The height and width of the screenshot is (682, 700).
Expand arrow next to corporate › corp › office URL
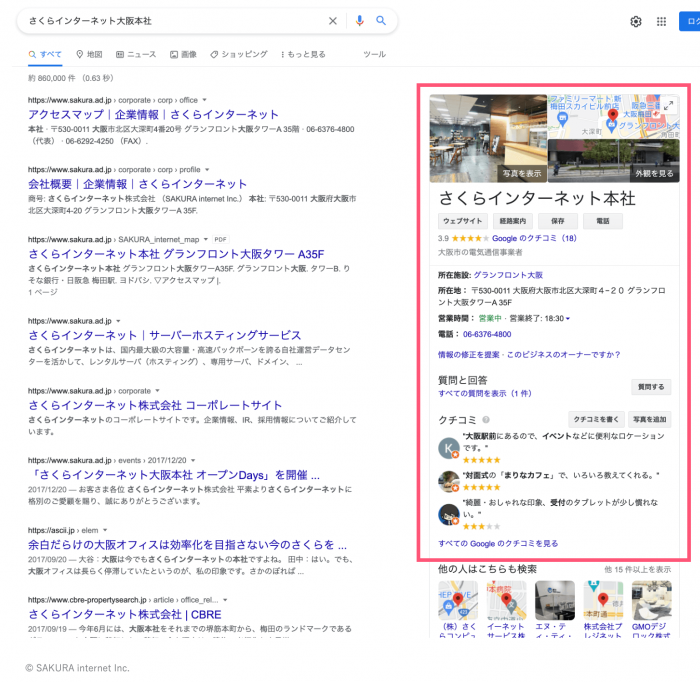[x=204, y=100]
